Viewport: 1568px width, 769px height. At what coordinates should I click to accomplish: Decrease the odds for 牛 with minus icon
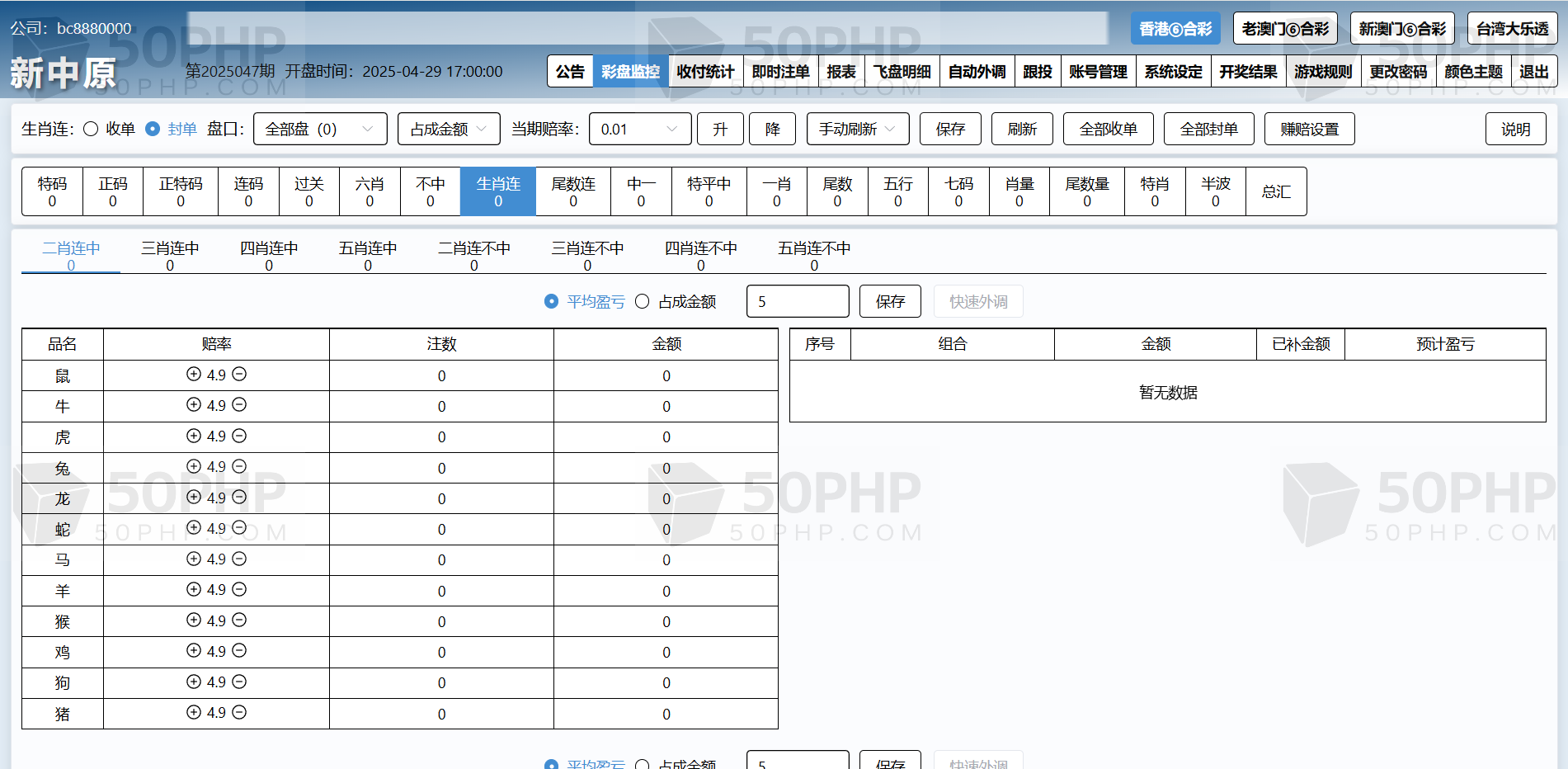(x=239, y=405)
